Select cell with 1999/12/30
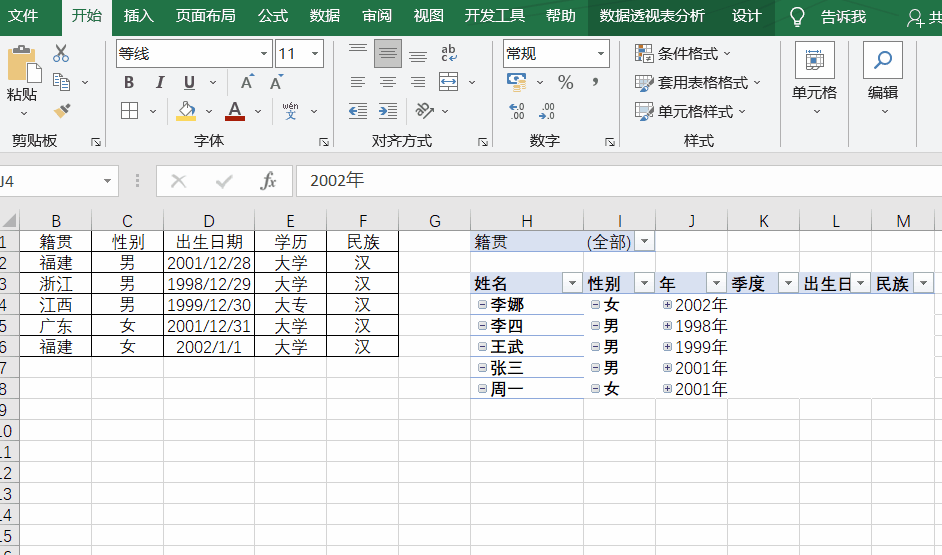 coord(209,305)
